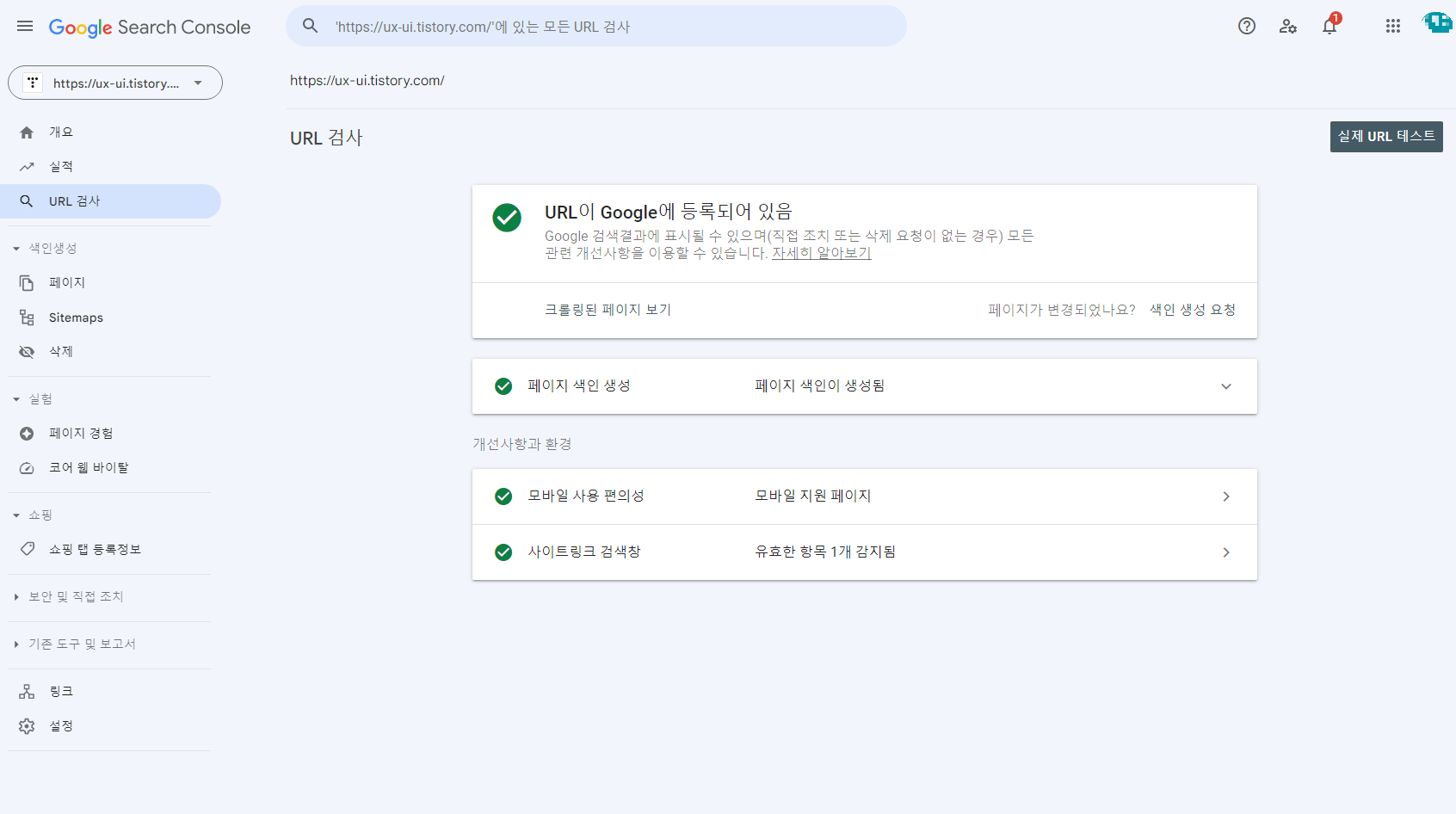Collapse the 쇼핑 section
This screenshot has height=814, width=1456.
(16, 515)
